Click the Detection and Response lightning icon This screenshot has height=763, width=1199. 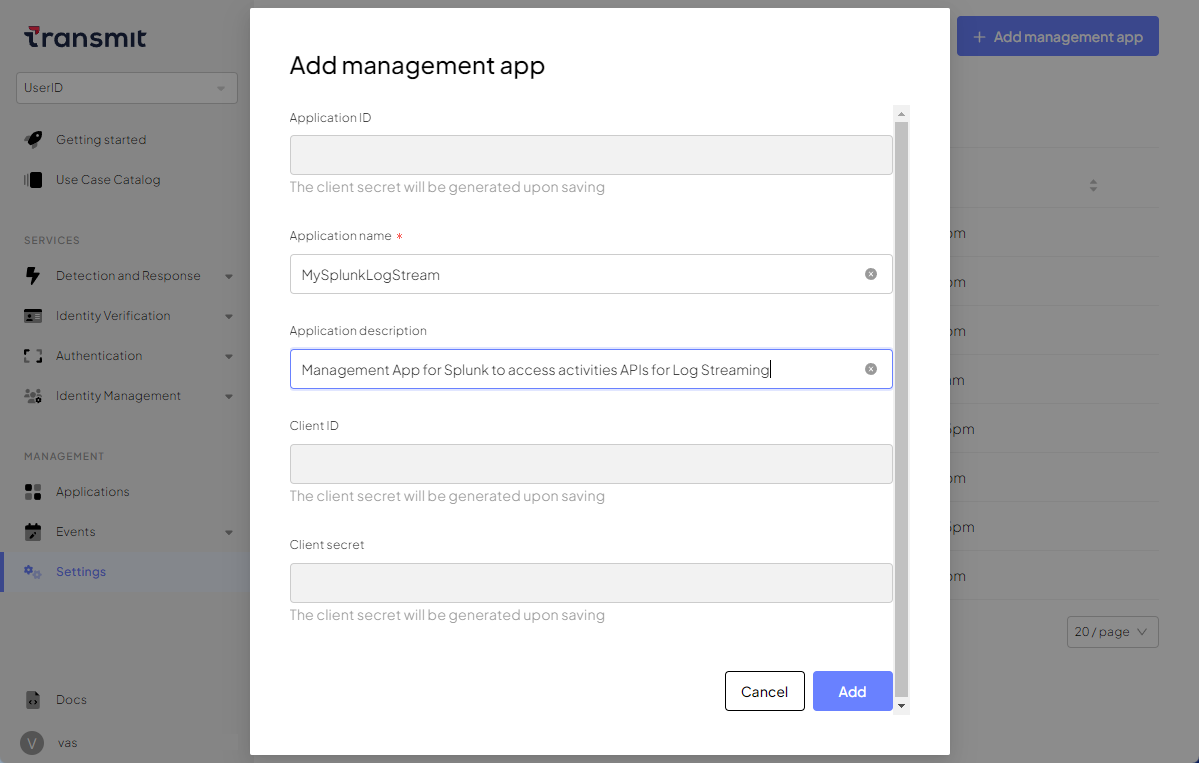pos(33,276)
